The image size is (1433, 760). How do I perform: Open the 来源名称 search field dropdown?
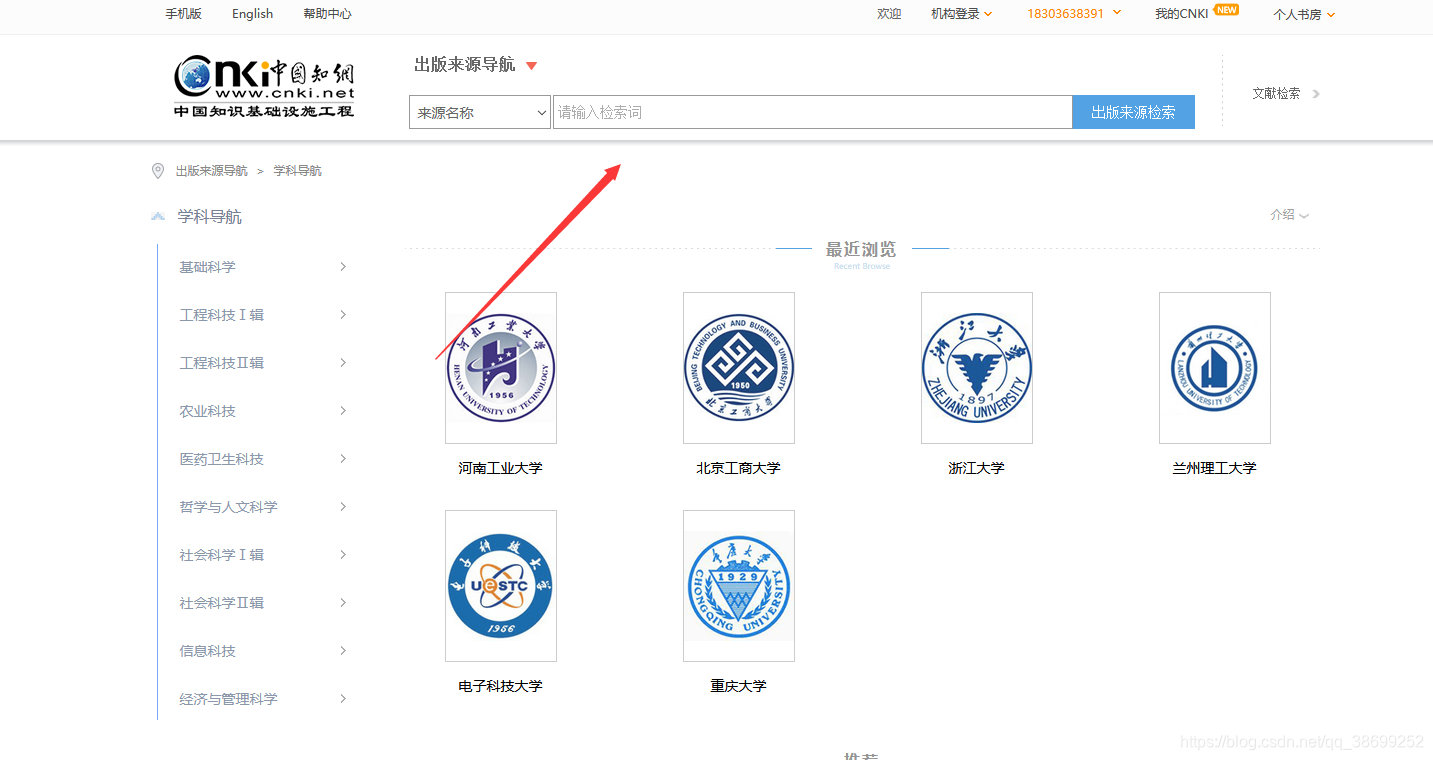tap(480, 113)
